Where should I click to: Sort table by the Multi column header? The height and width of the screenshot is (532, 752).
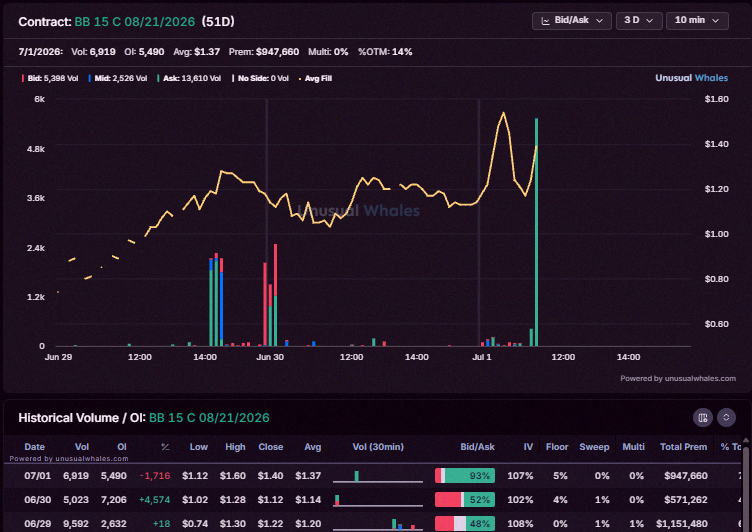click(x=633, y=447)
